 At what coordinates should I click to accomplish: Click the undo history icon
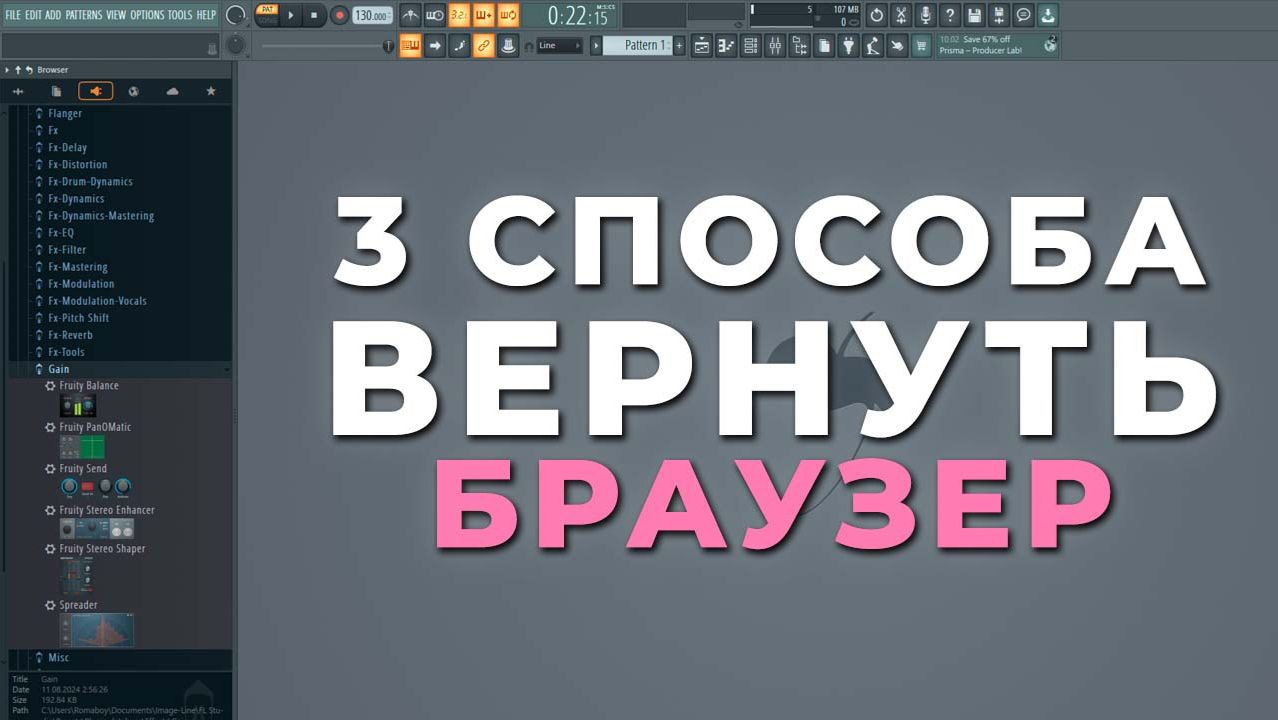click(876, 15)
